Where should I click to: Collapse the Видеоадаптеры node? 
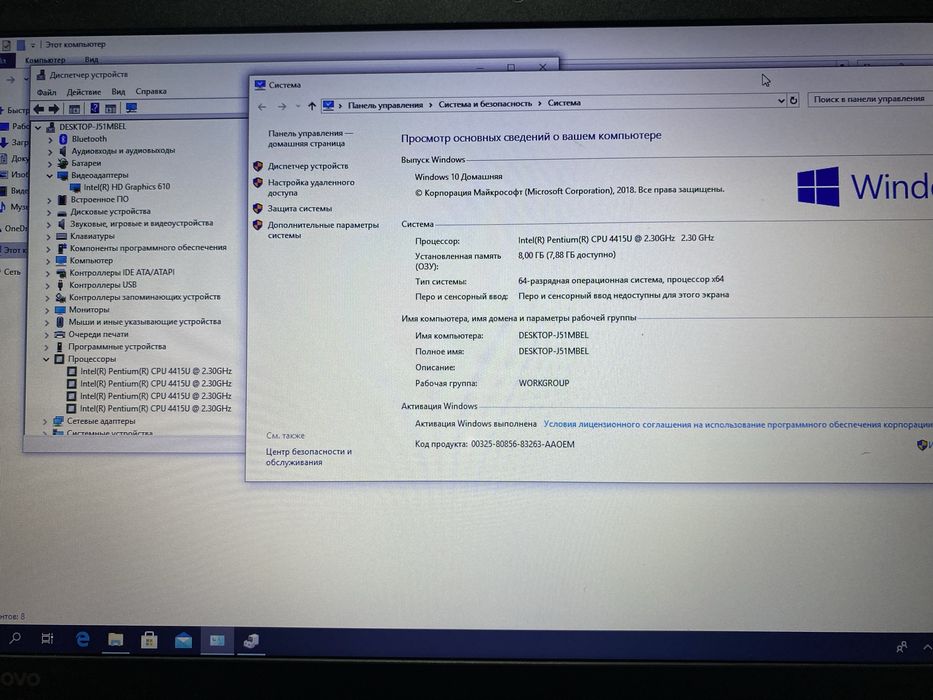click(50, 176)
